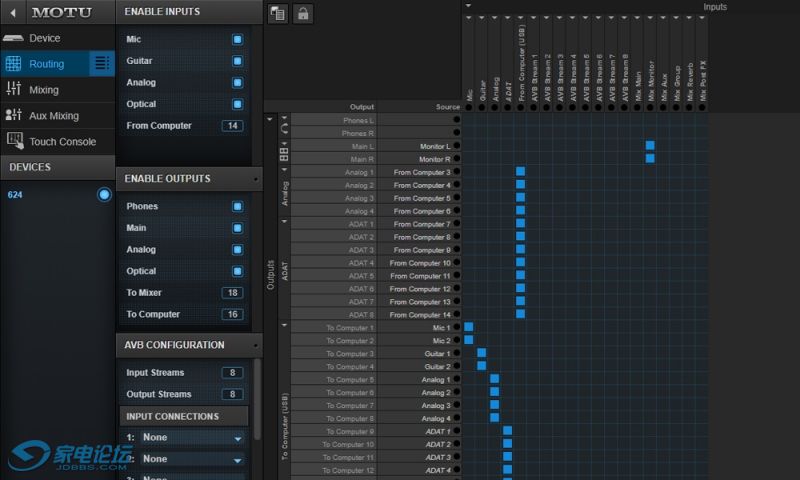The image size is (800, 480).
Task: Collapse the From Computer (USB) input column
Action: 520,18
